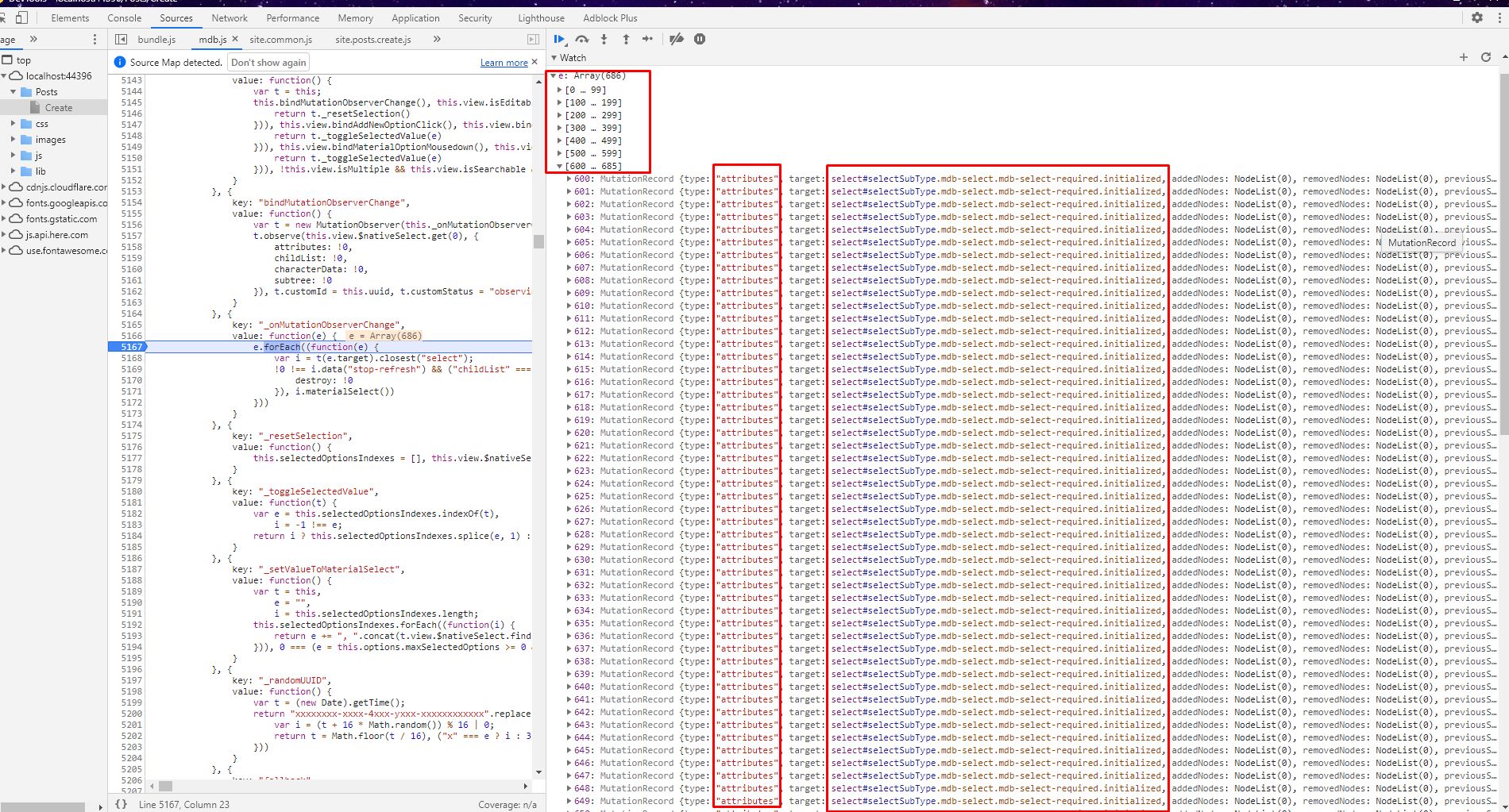Deactivate breakpoints icon
1509x812 pixels.
point(677,39)
